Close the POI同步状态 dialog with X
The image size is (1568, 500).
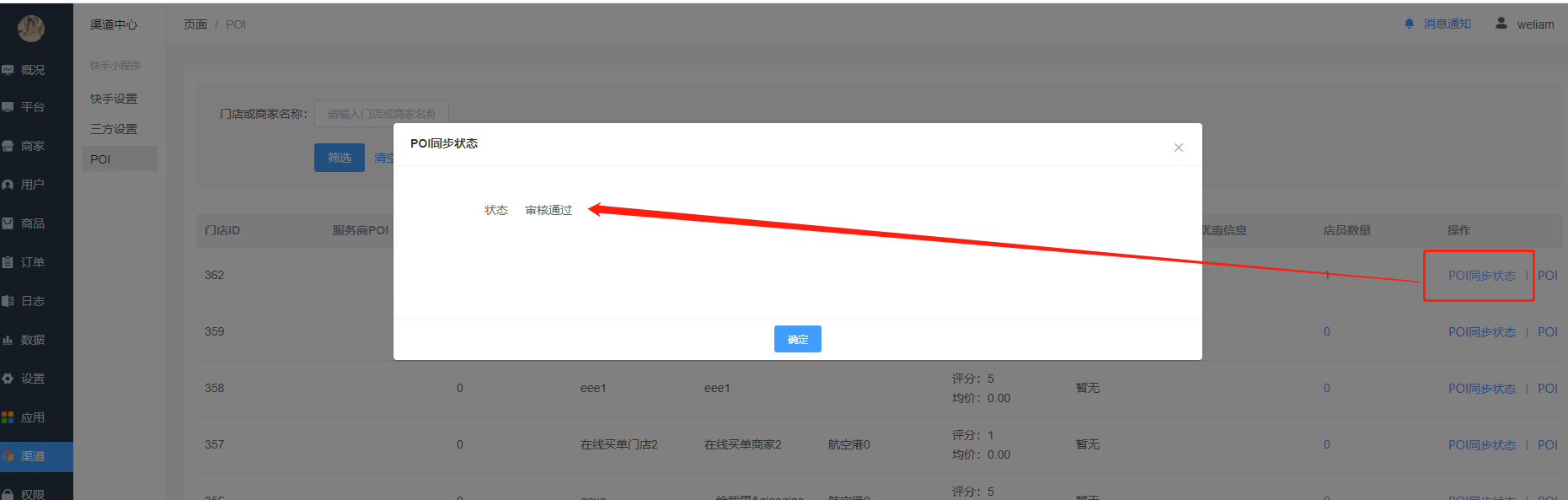coord(1178,148)
